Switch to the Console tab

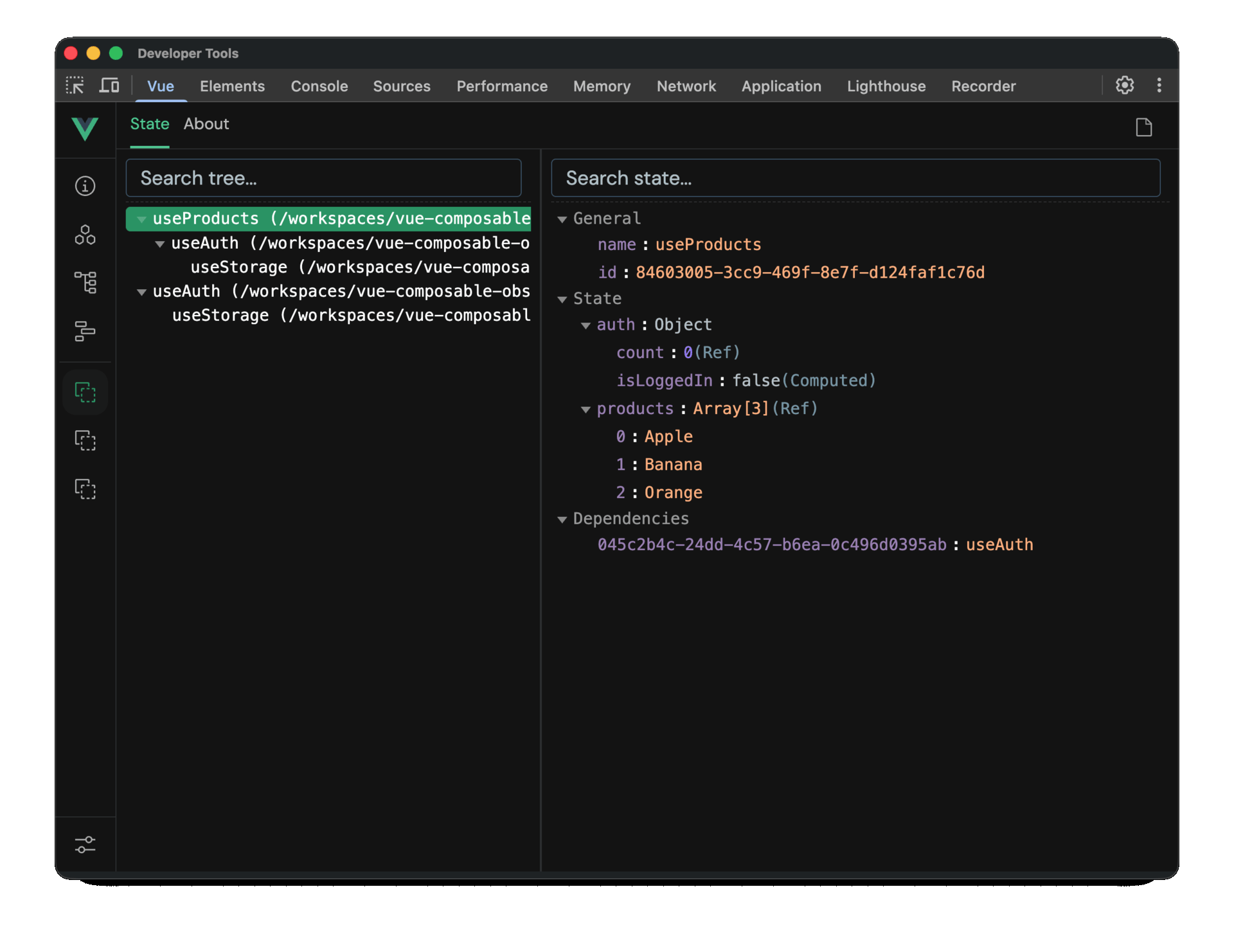pyautogui.click(x=319, y=86)
